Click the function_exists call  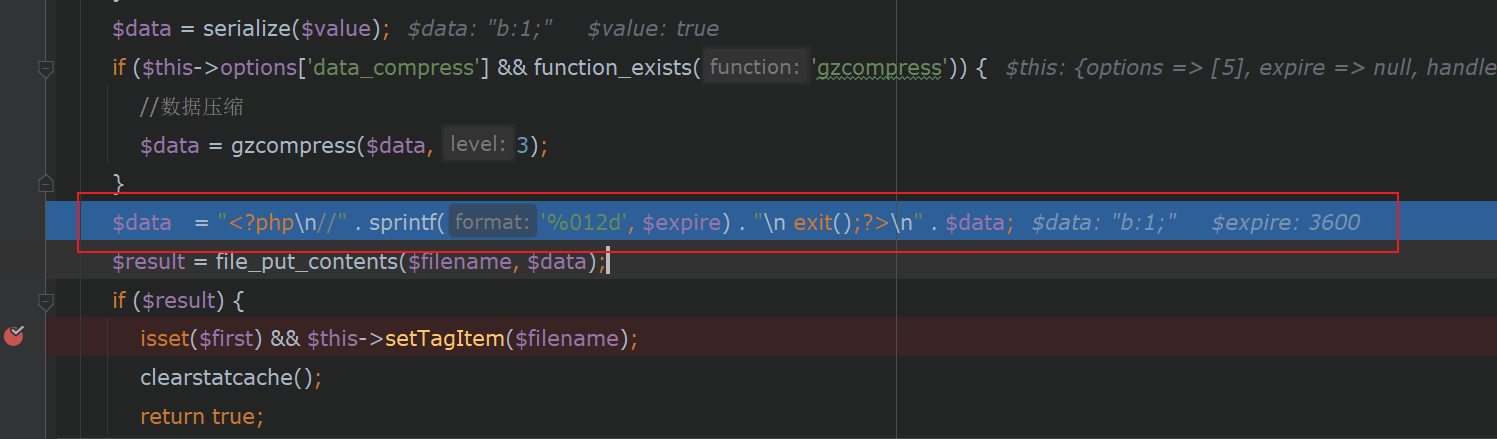point(612,68)
